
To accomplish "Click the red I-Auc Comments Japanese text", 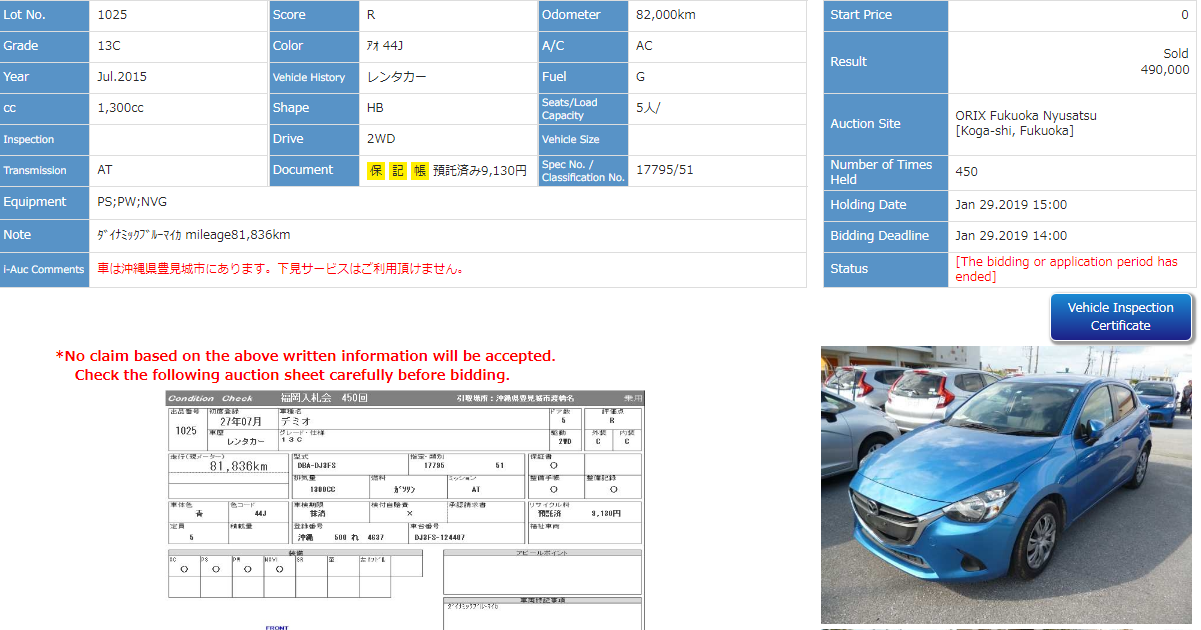I will coord(280,269).
